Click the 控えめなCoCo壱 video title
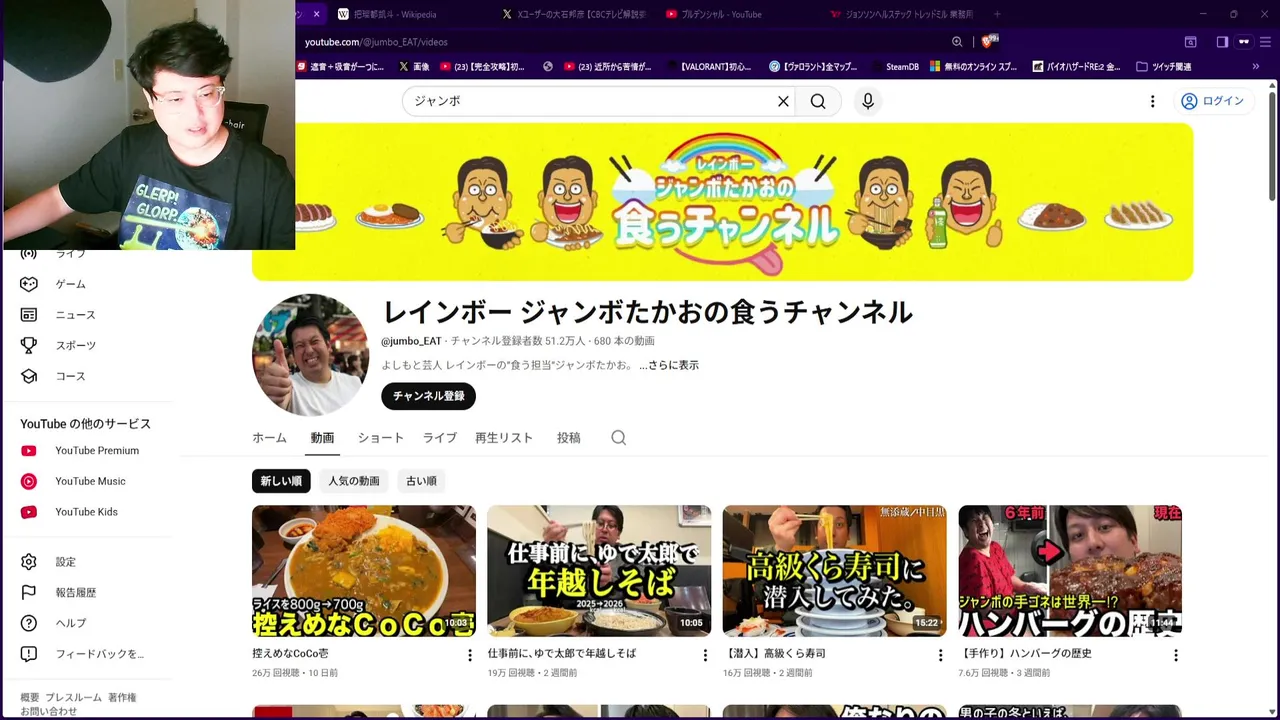1280x720 pixels. click(x=290, y=653)
